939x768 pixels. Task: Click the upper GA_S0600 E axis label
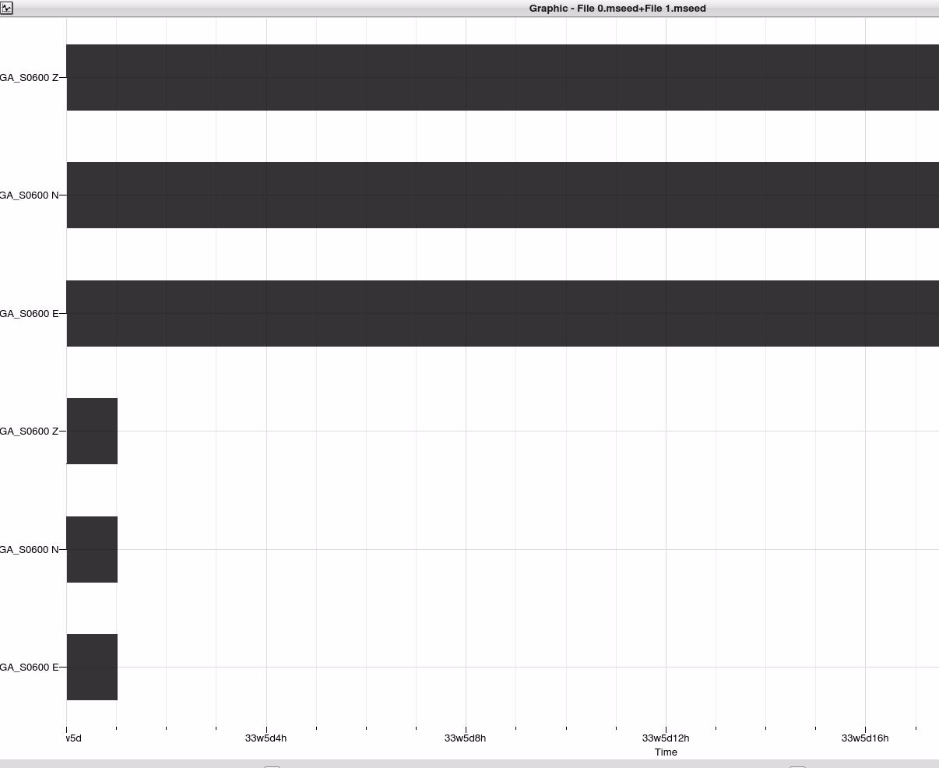coord(29,313)
